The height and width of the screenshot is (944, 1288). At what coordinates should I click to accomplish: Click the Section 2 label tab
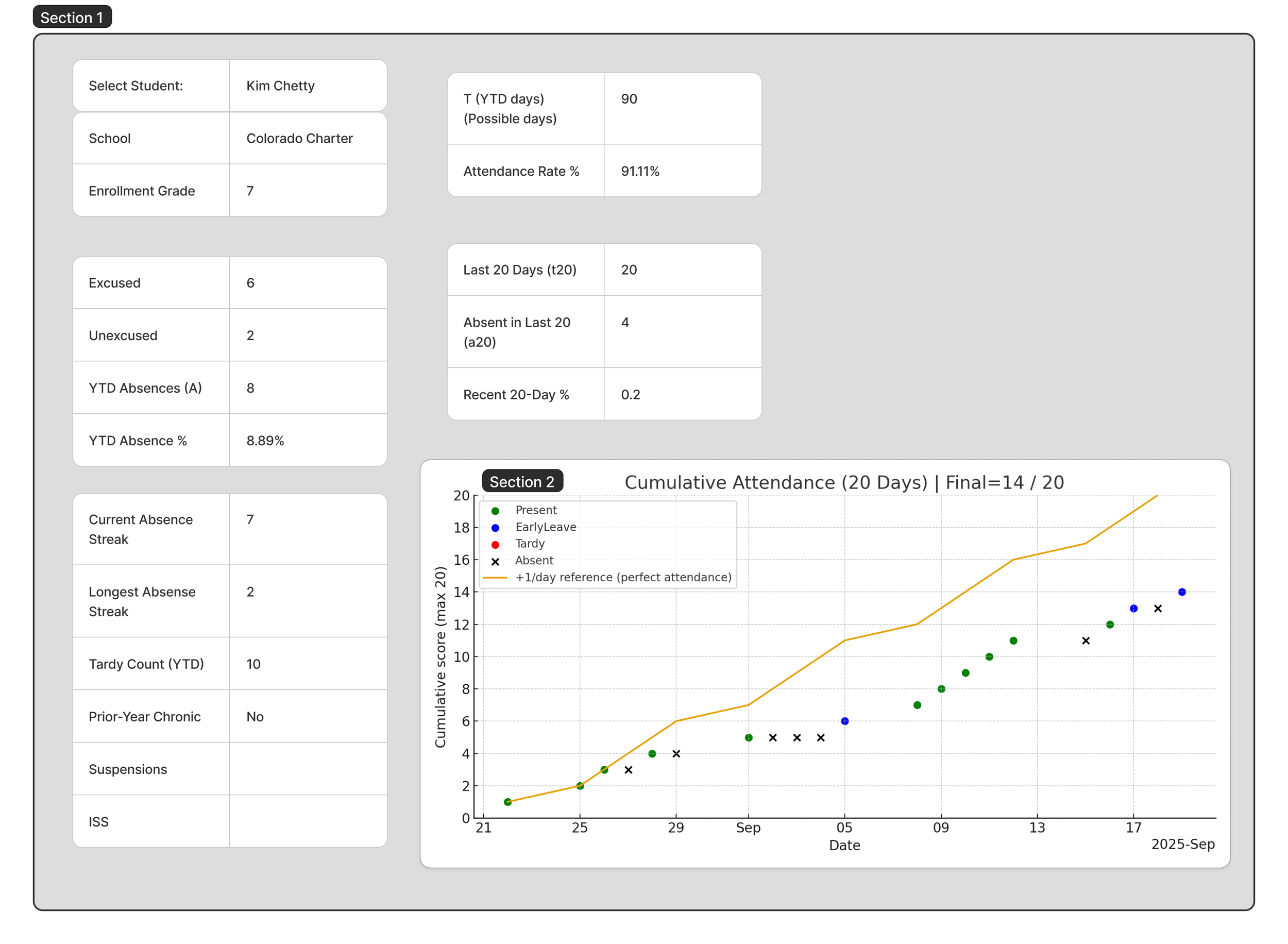coord(521,482)
